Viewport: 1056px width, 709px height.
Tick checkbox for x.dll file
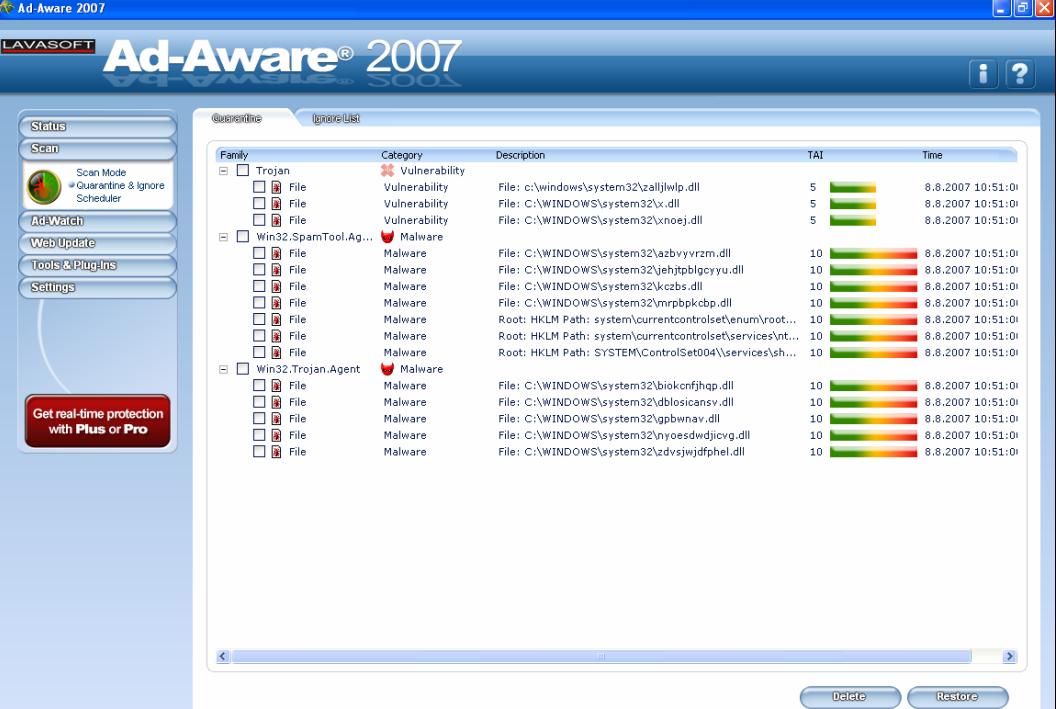[259, 203]
